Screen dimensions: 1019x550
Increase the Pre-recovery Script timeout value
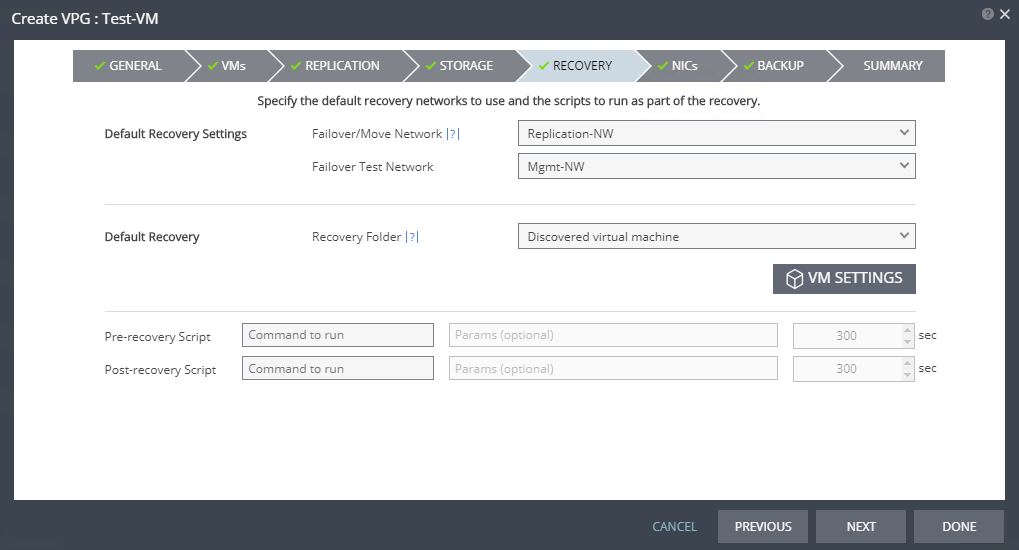click(x=908, y=330)
